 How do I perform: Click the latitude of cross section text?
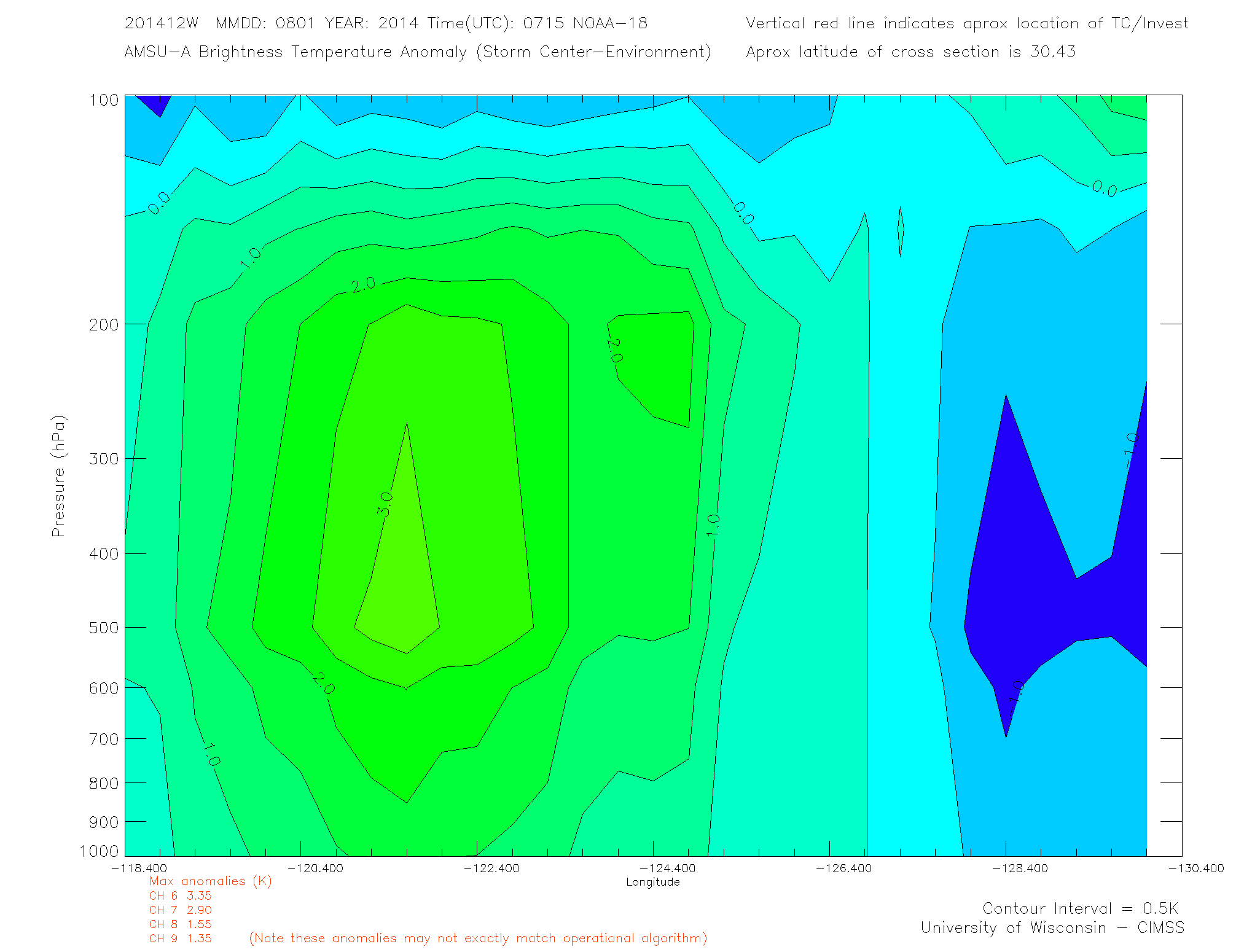910,52
